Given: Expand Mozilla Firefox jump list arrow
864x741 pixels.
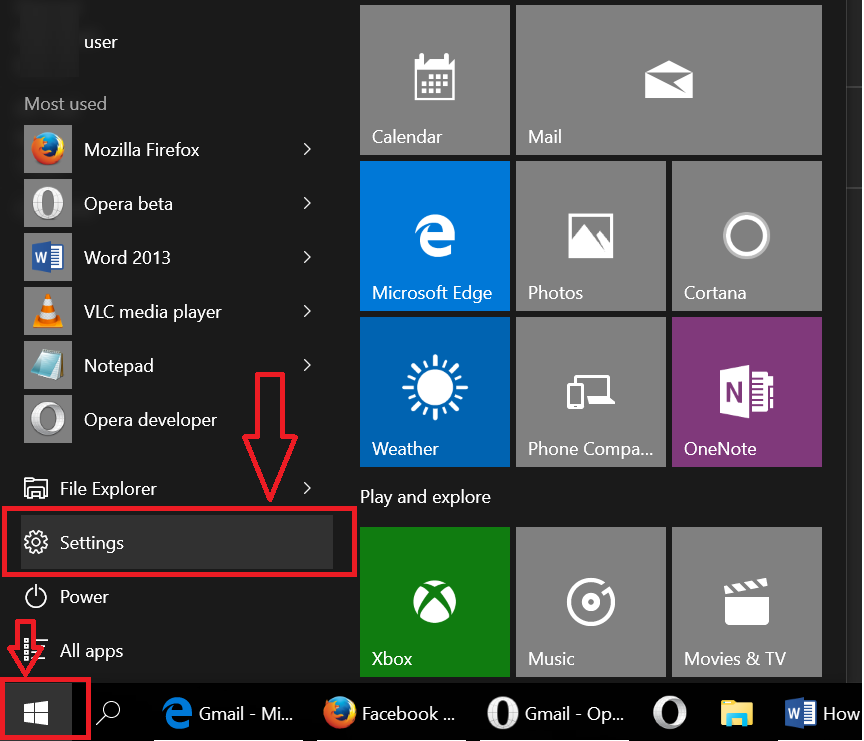Looking at the screenshot, I should pos(307,149).
